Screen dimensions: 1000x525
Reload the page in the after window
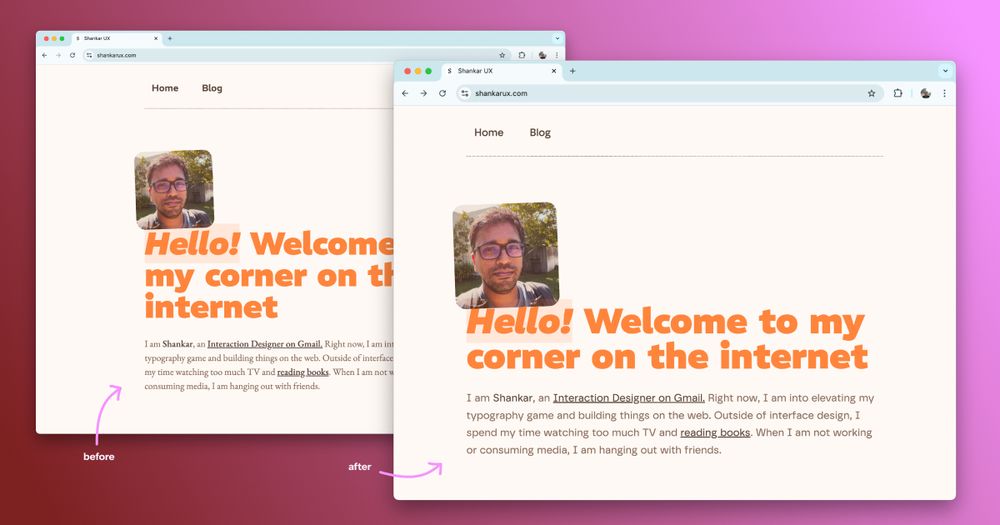pyautogui.click(x=442, y=93)
